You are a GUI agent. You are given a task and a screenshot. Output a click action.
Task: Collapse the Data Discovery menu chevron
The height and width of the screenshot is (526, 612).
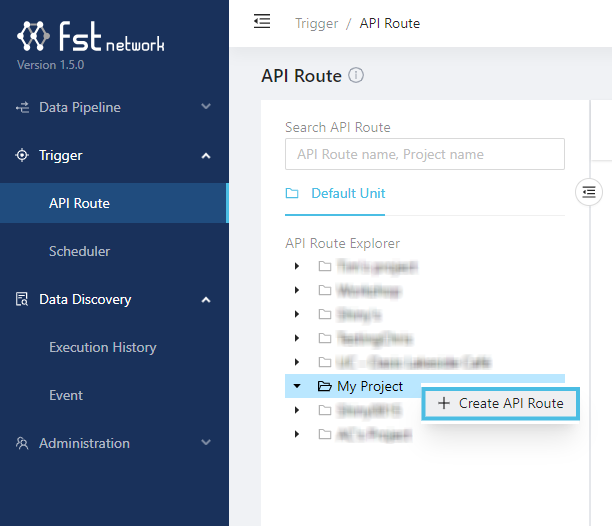206,299
